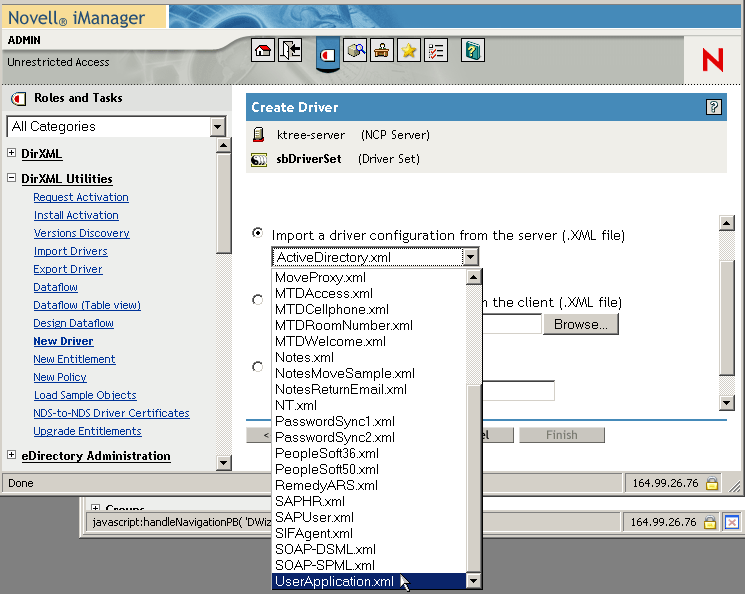Click the Favorites star icon
Screen dimensions: 745x594
coord(409,50)
